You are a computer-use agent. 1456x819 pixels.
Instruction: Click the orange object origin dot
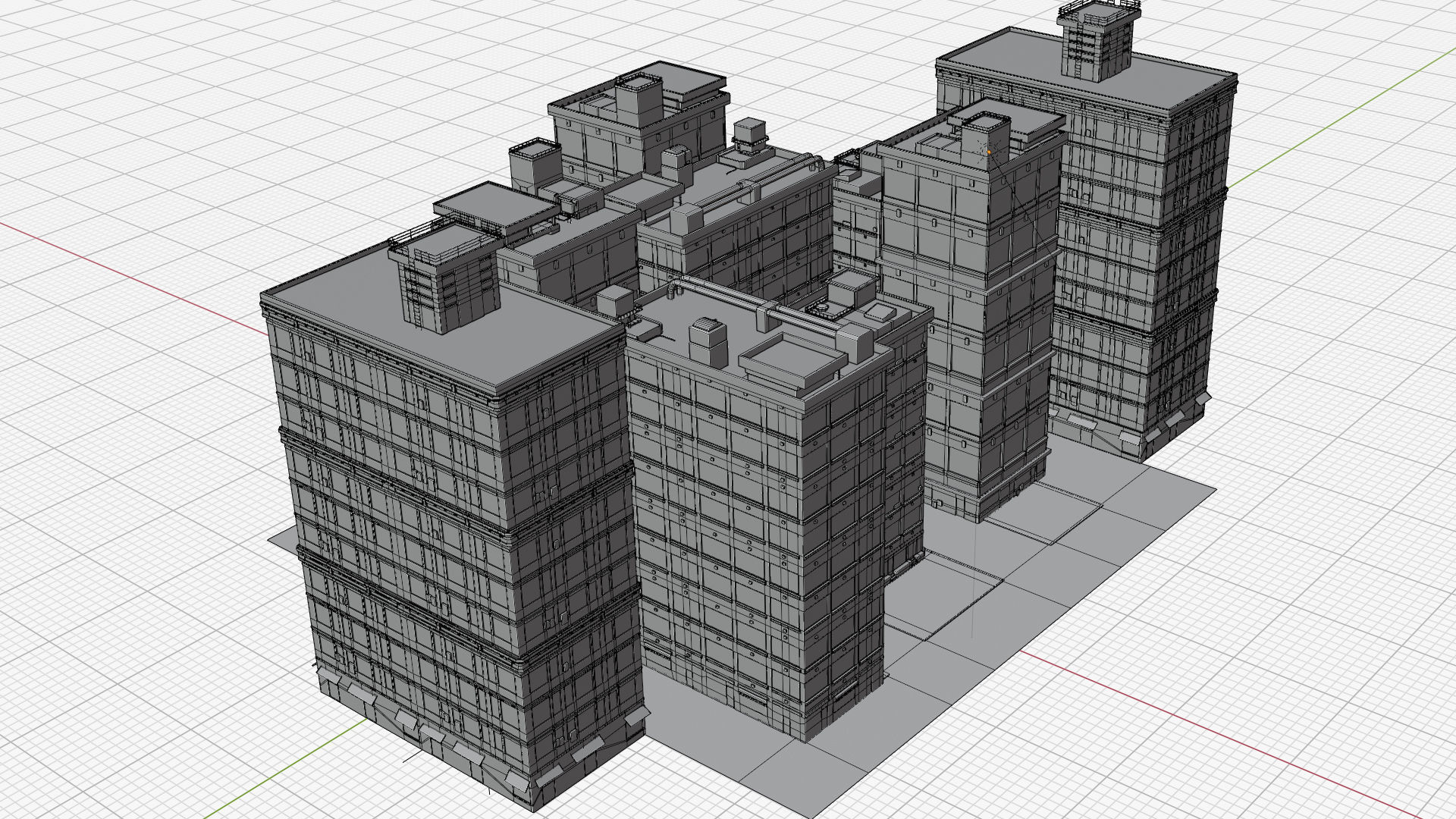coord(989,152)
